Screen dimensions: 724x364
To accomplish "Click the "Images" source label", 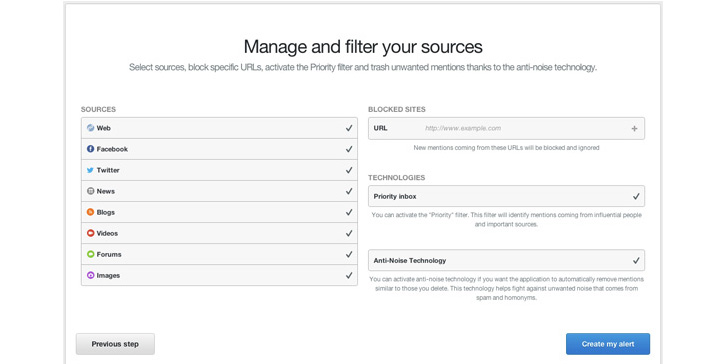I will pyautogui.click(x=108, y=276).
